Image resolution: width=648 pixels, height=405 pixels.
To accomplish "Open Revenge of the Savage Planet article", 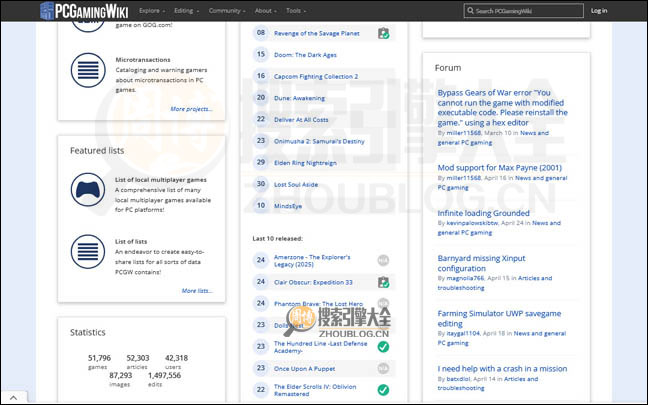I will point(317,33).
